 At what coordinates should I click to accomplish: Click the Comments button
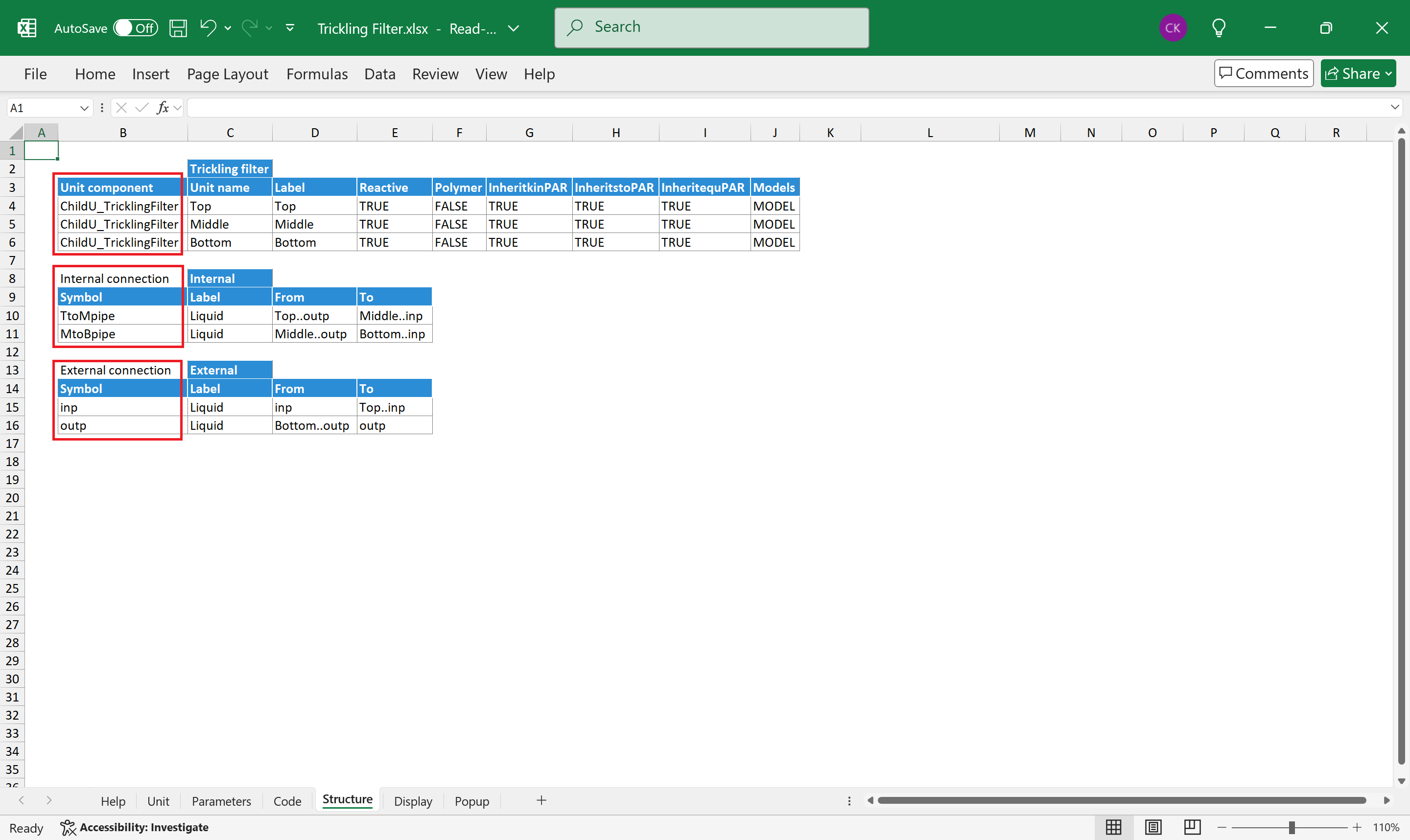(1264, 73)
